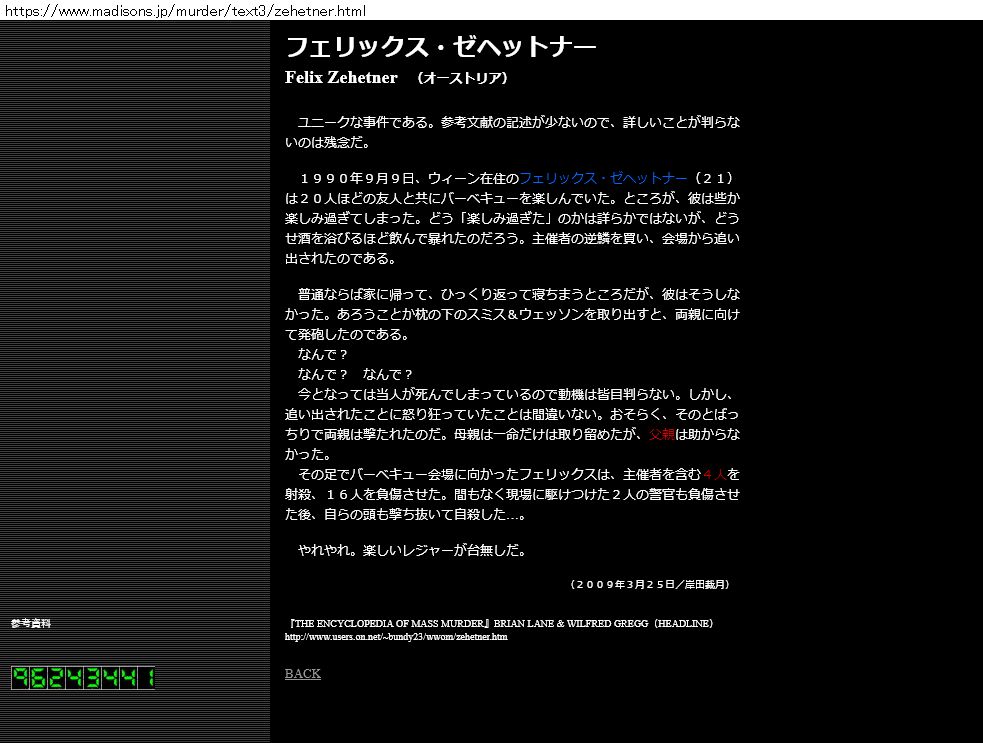
Task: Click the red 4人 highlighted text
Action: pos(714,474)
